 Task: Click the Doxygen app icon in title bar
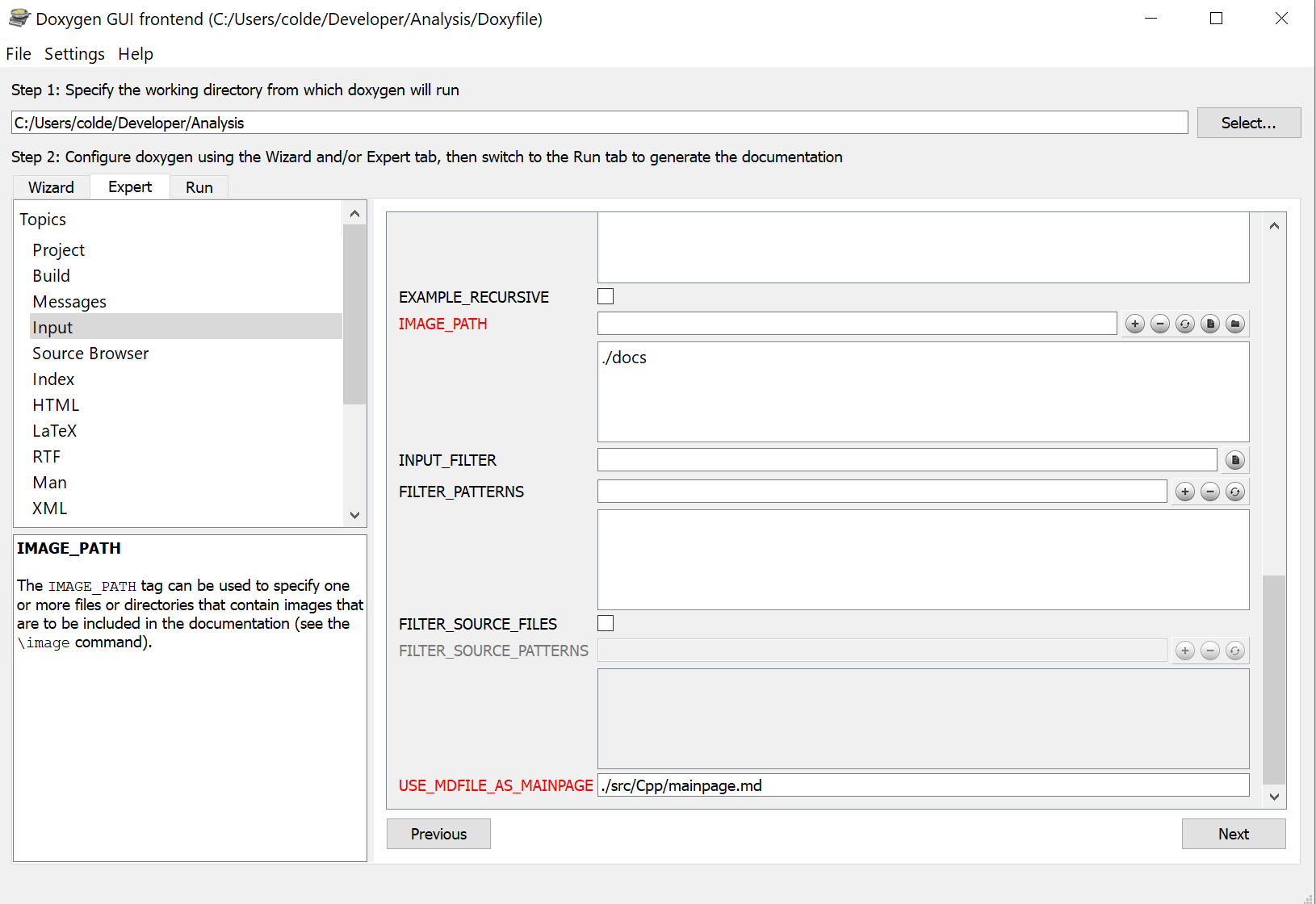[x=19, y=18]
